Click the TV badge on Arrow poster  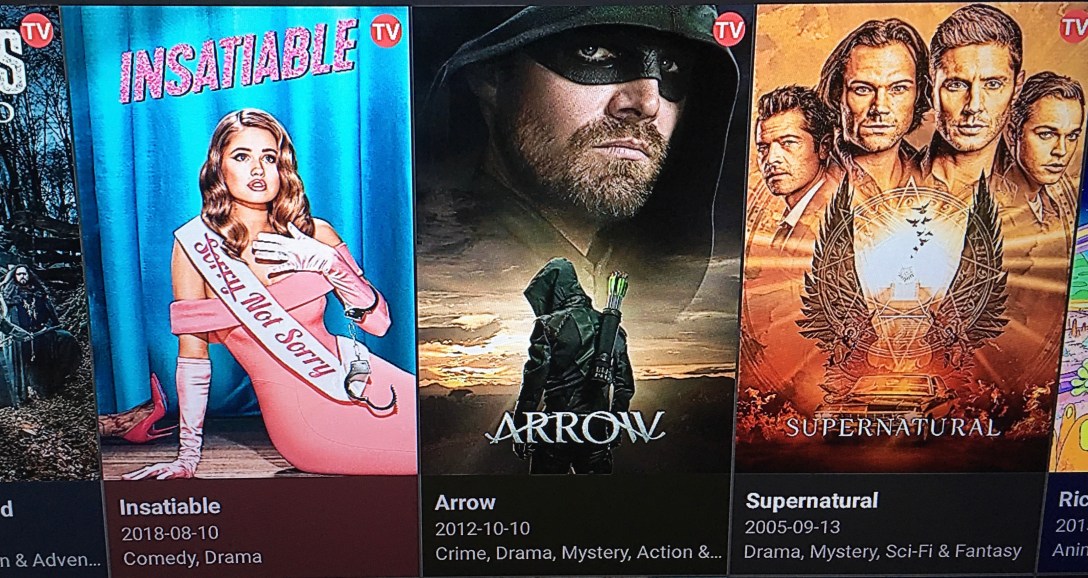[729, 29]
